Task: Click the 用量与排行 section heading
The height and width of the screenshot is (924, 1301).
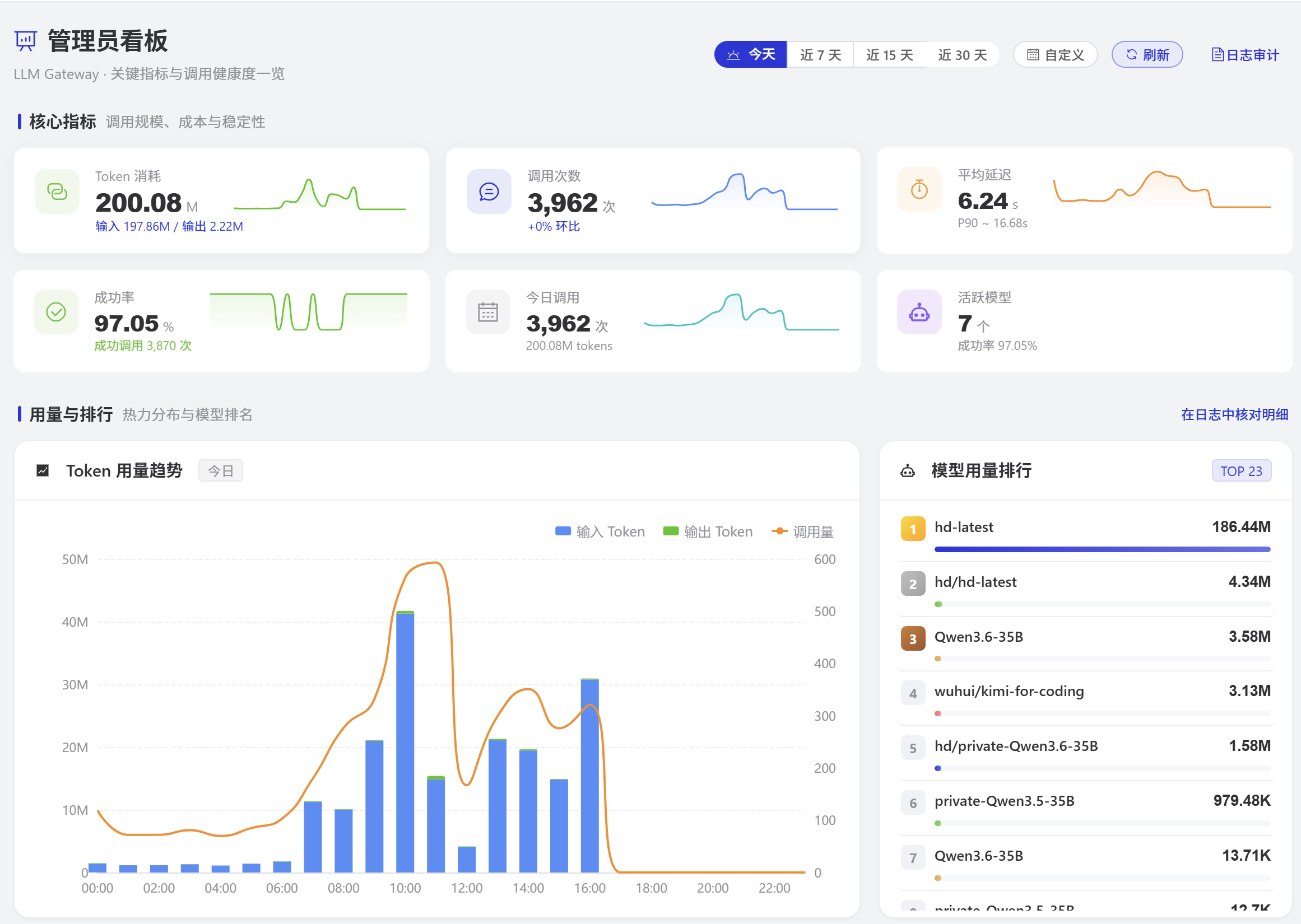Action: click(x=71, y=414)
